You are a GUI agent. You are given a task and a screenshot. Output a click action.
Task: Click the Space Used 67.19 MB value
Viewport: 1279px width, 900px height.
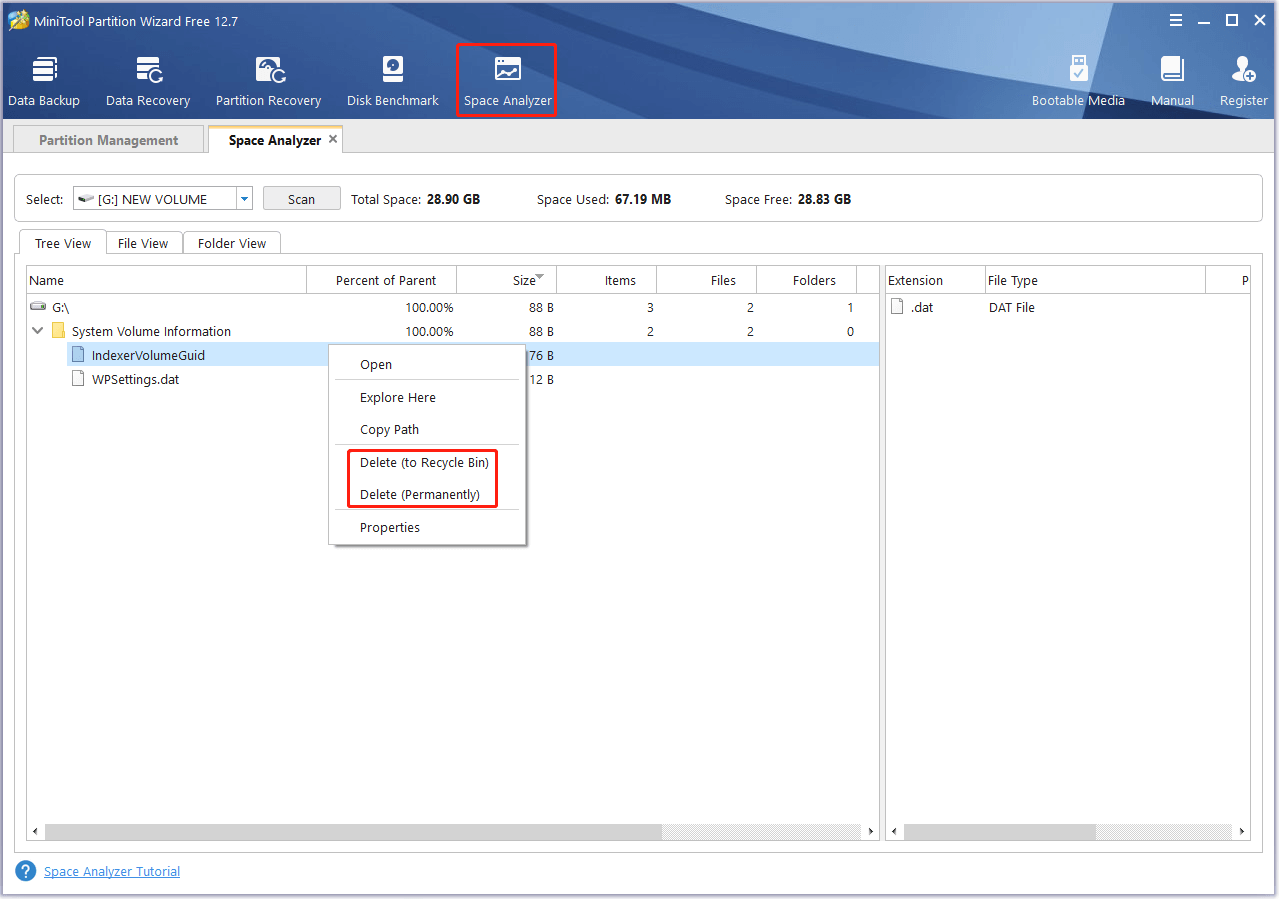point(643,199)
